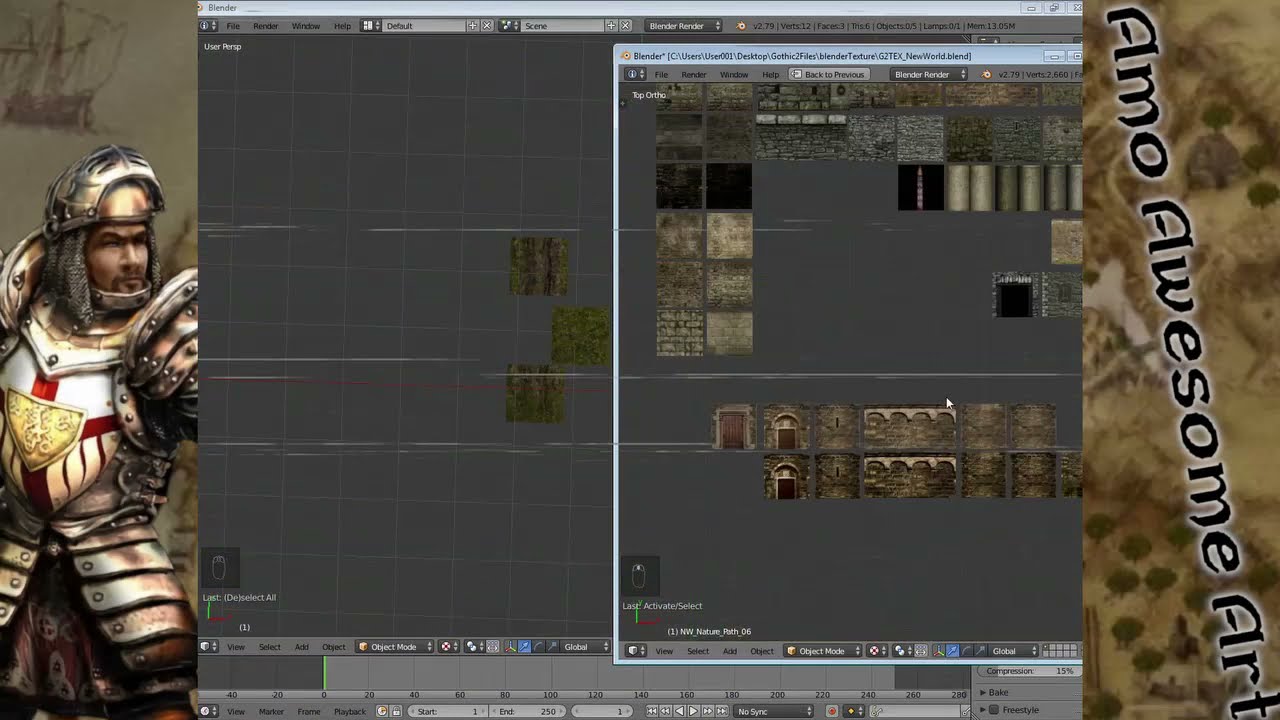Screen dimensions: 1280x720
Task: Enable the Freestyle checkbox
Action: [x=993, y=710]
